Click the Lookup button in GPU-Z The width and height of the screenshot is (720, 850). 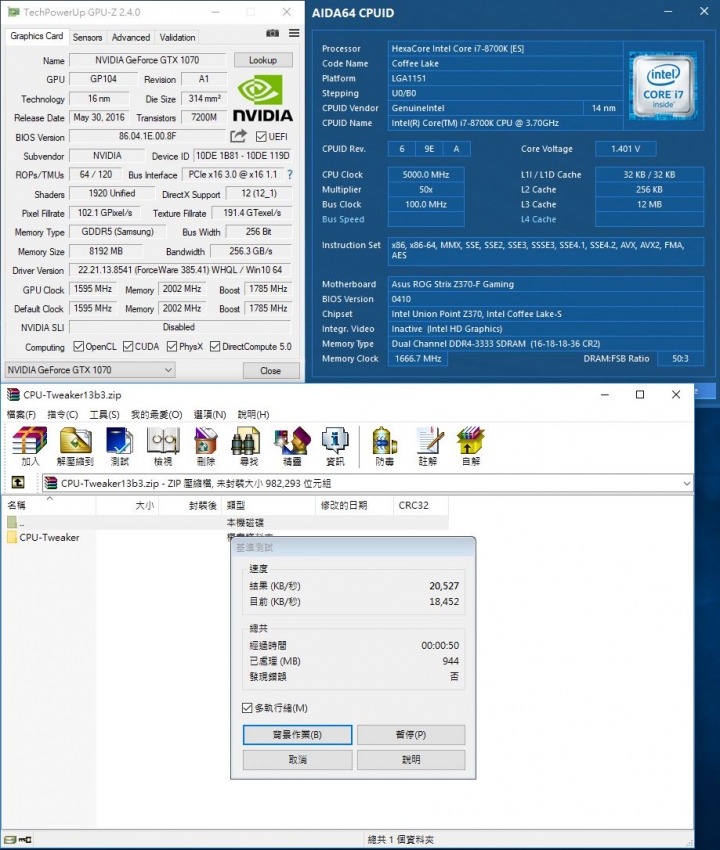click(x=263, y=60)
